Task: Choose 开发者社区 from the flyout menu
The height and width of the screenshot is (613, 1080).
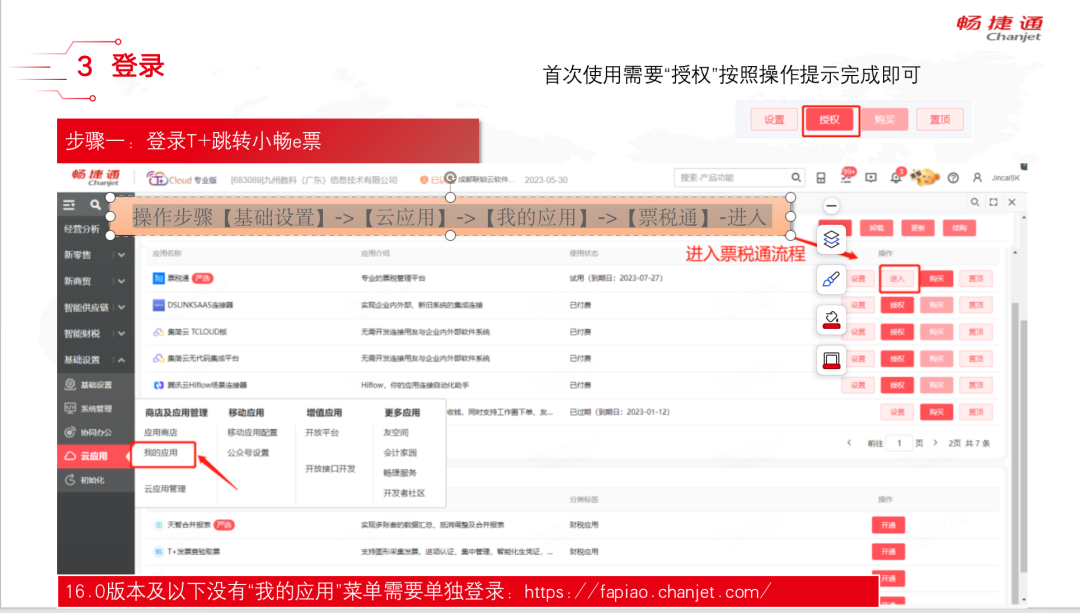Action: [x=404, y=493]
